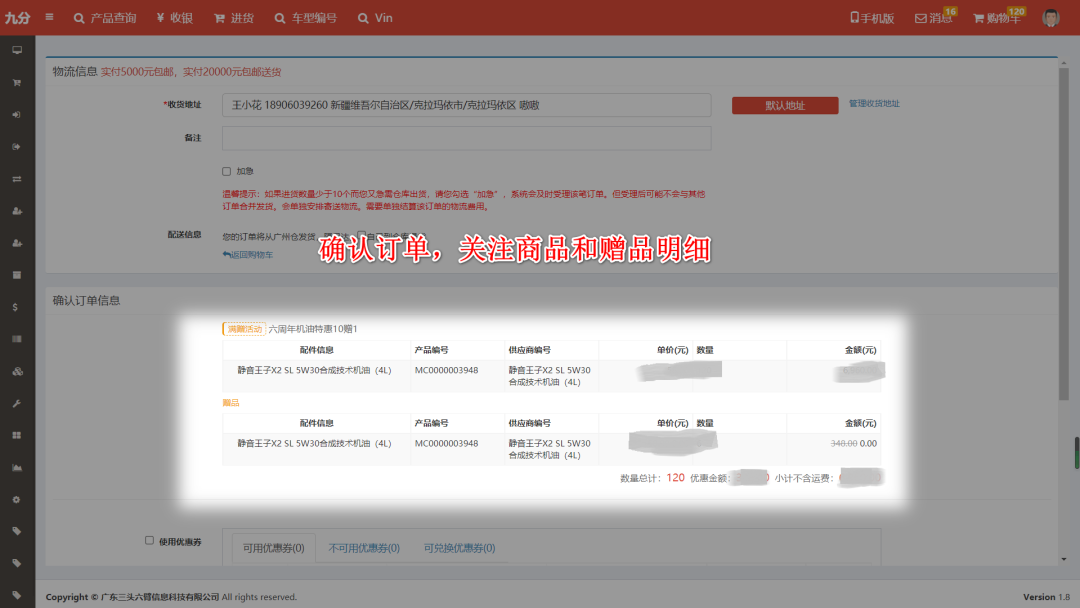The height and width of the screenshot is (608, 1080).
Task: Click the exchange arrows icon in the sidebar
Action: pos(16,179)
